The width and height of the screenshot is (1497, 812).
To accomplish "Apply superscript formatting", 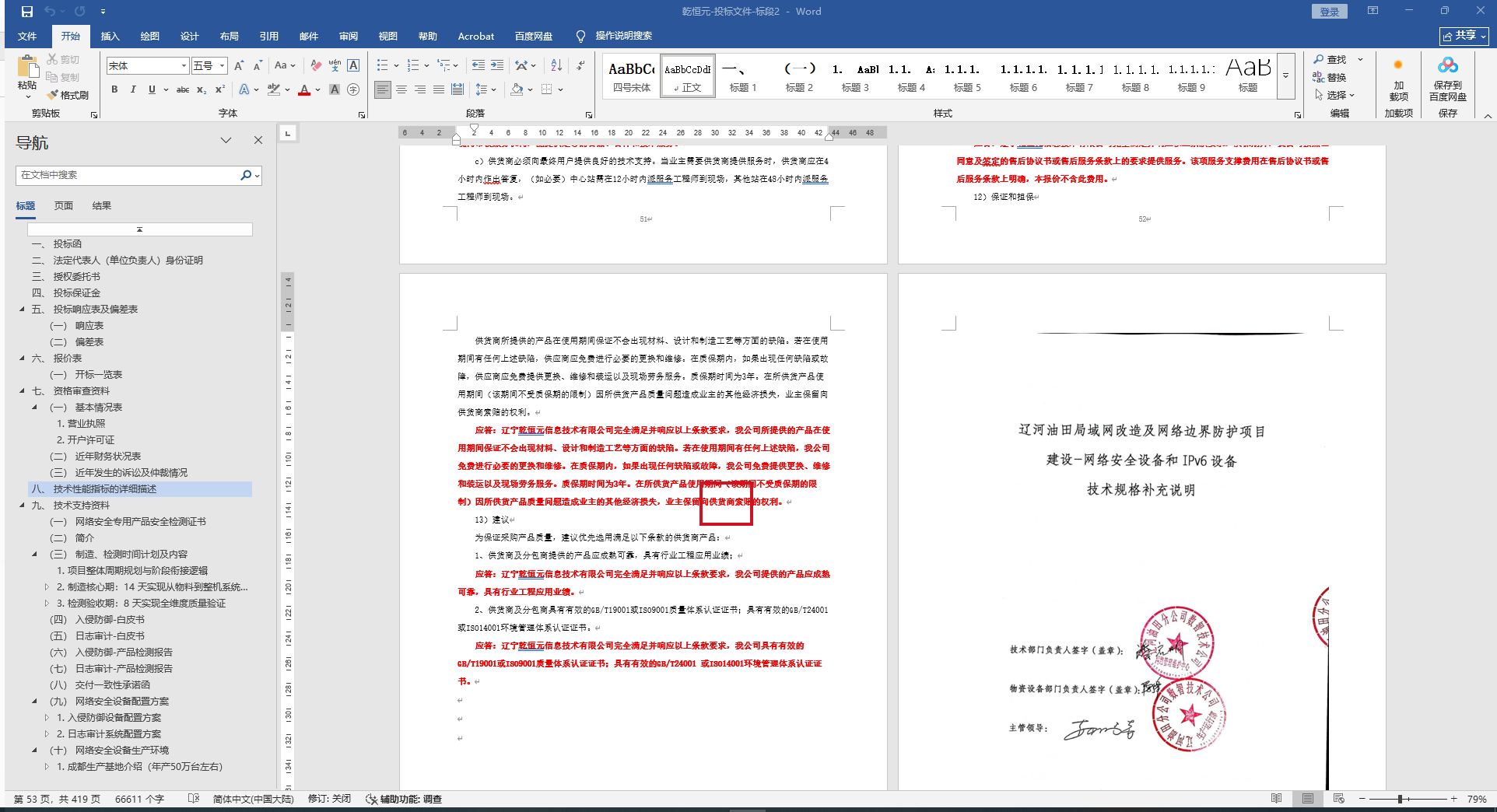I will 220,89.
